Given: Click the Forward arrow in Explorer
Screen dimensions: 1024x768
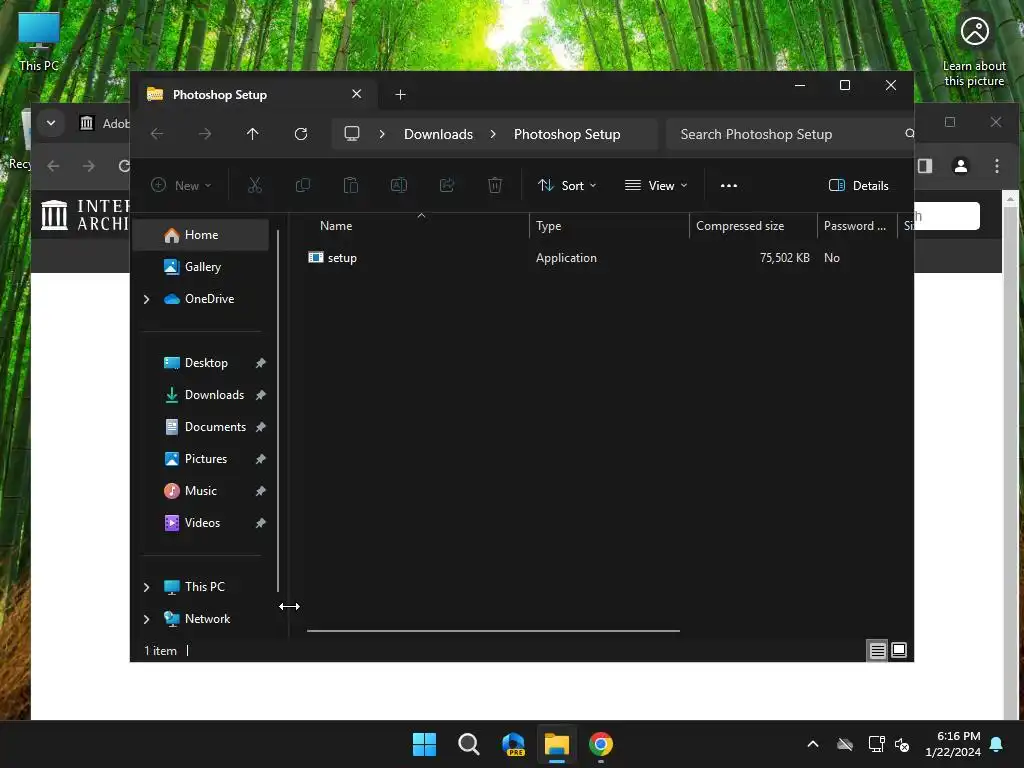Looking at the screenshot, I should click(x=205, y=134).
